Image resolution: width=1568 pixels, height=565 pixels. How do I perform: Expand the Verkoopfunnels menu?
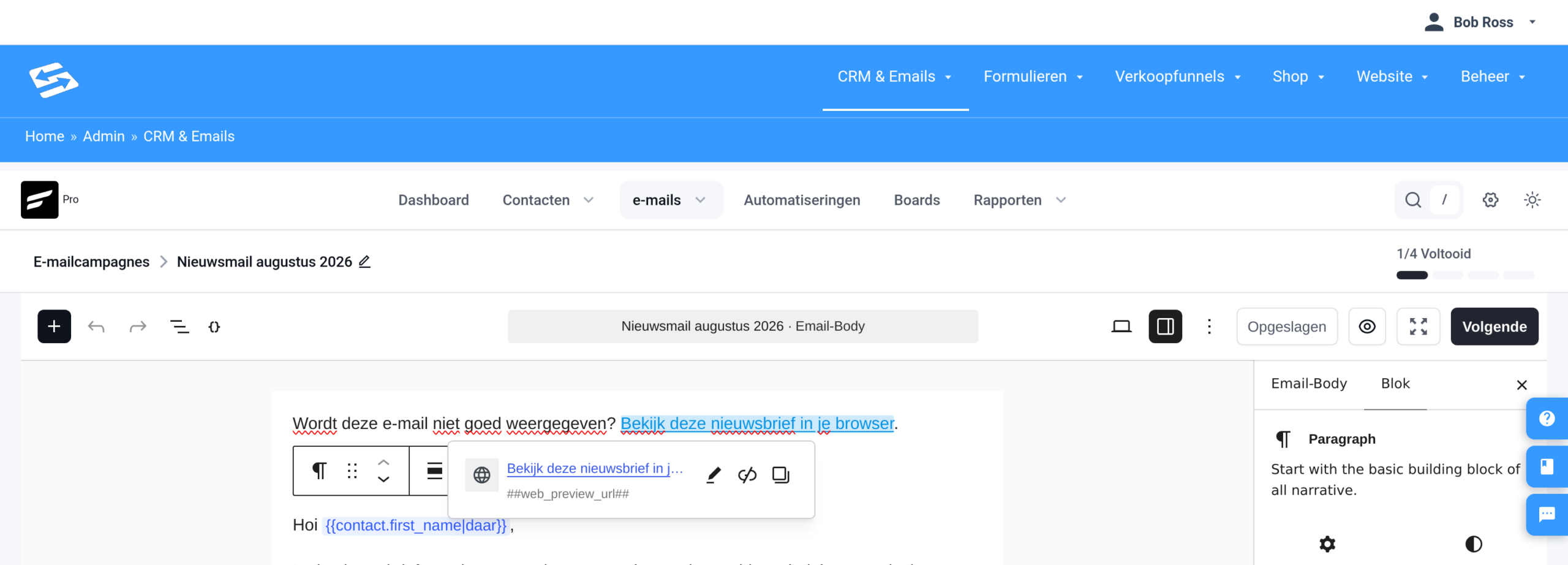(x=1178, y=77)
